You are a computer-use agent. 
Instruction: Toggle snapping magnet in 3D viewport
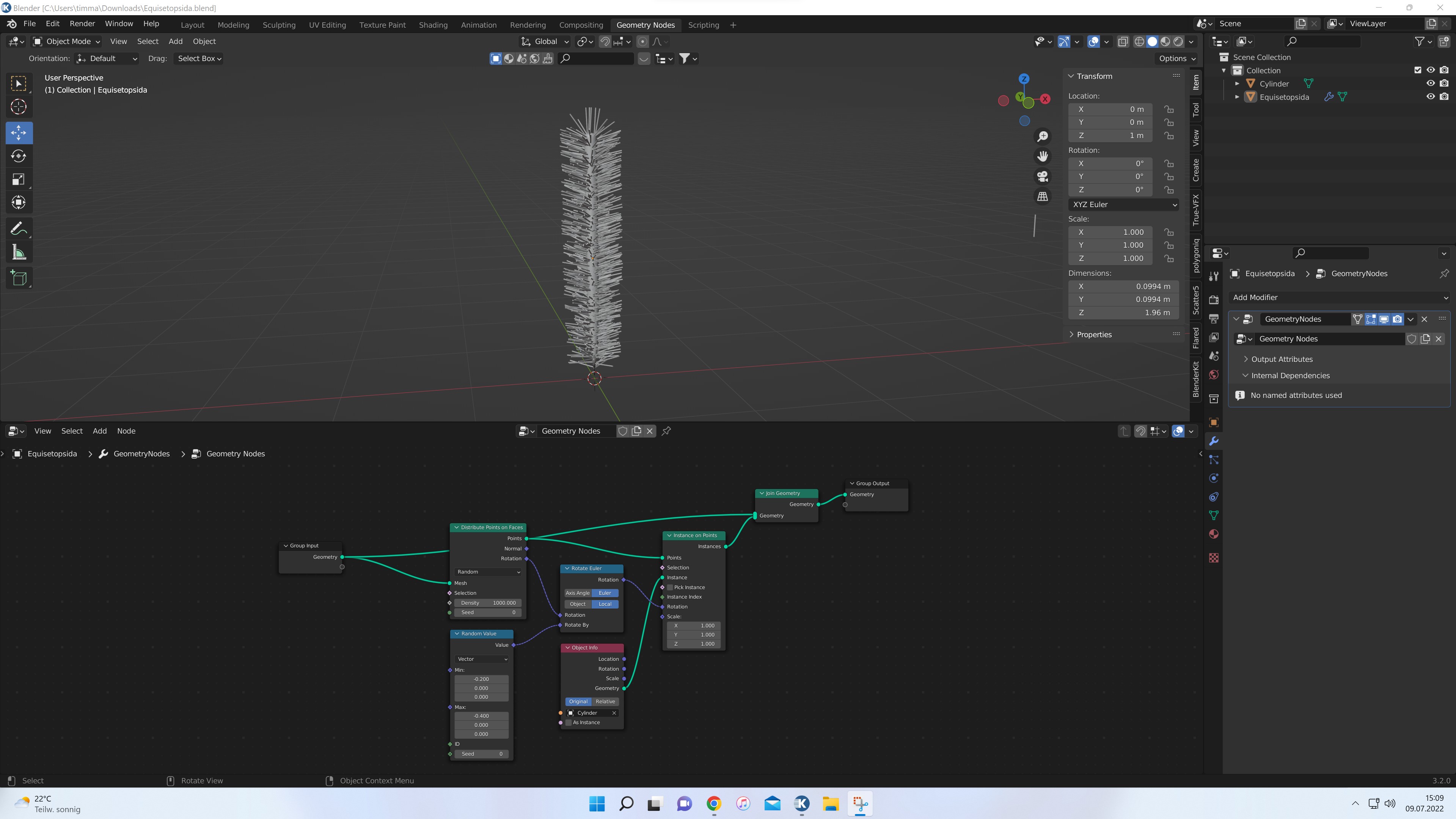click(605, 41)
